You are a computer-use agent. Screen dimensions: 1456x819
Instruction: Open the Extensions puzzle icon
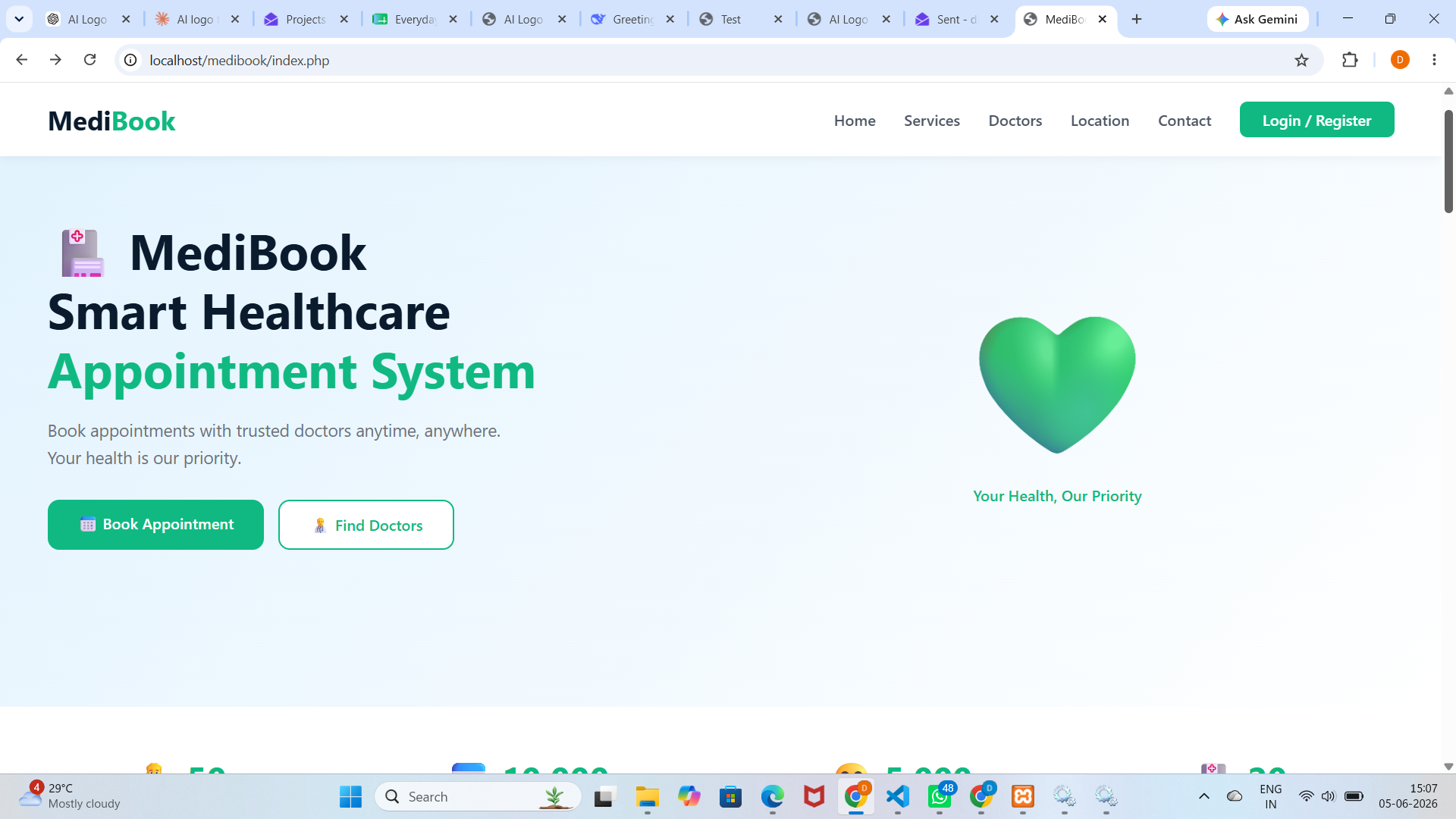(1350, 60)
